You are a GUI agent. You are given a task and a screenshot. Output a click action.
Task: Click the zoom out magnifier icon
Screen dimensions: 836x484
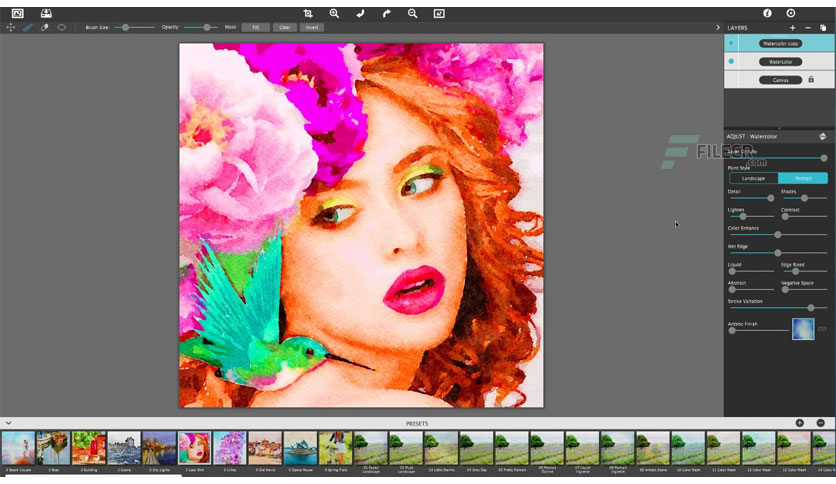[x=413, y=13]
